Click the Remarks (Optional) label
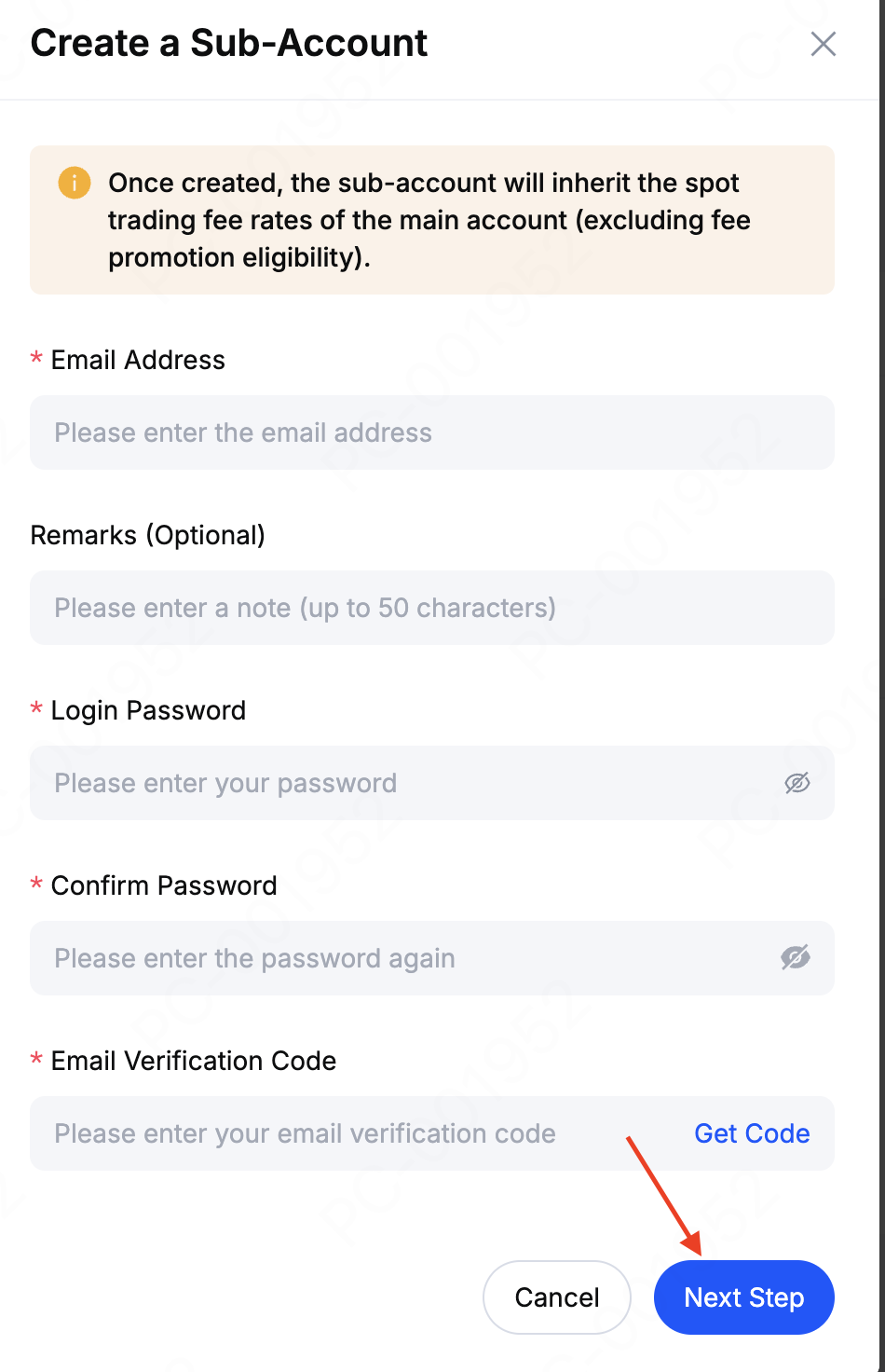Screen dimensions: 885x1372 pyautogui.click(x=147, y=535)
